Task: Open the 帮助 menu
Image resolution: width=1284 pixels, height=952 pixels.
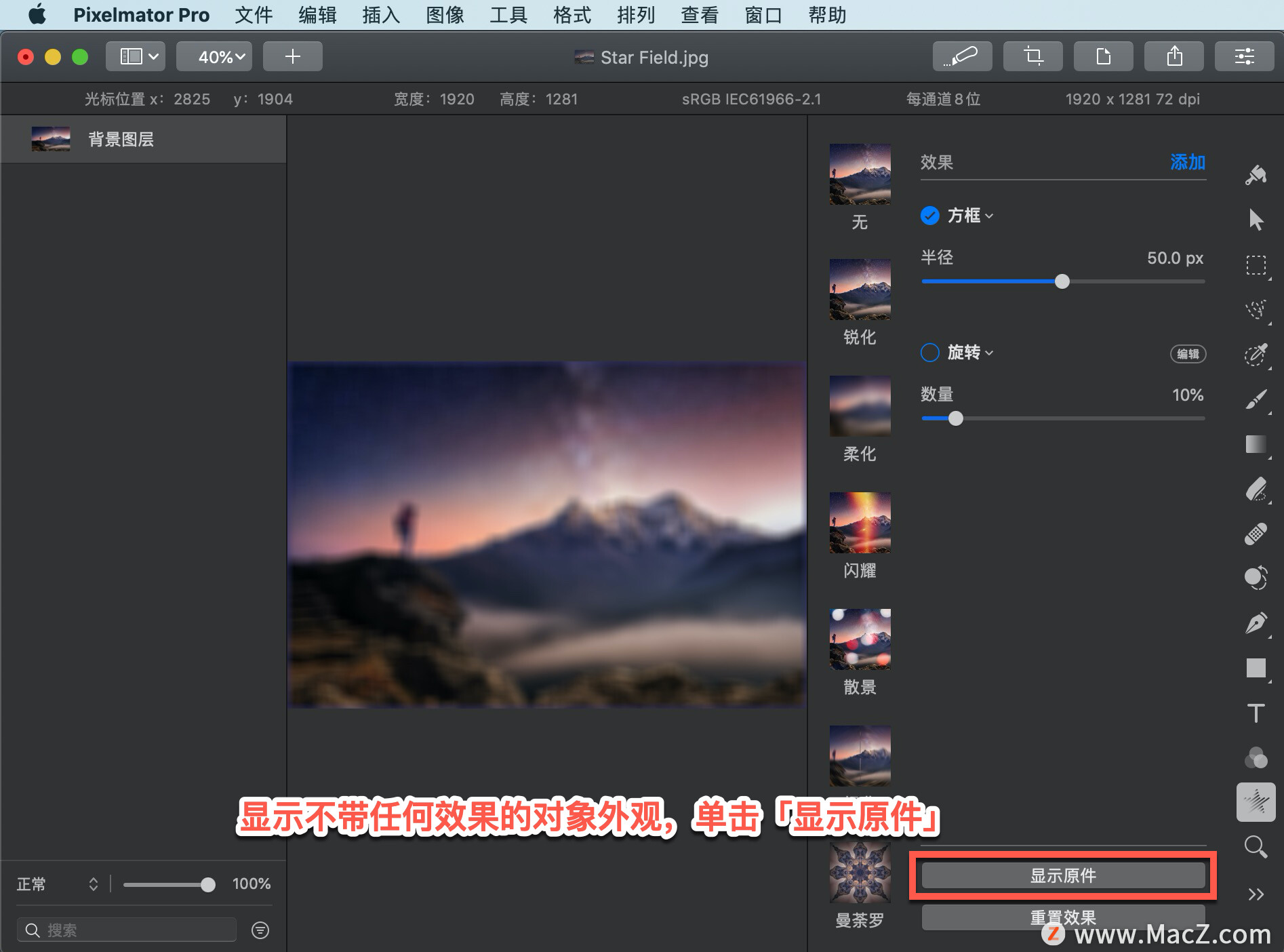Action: 828,14
